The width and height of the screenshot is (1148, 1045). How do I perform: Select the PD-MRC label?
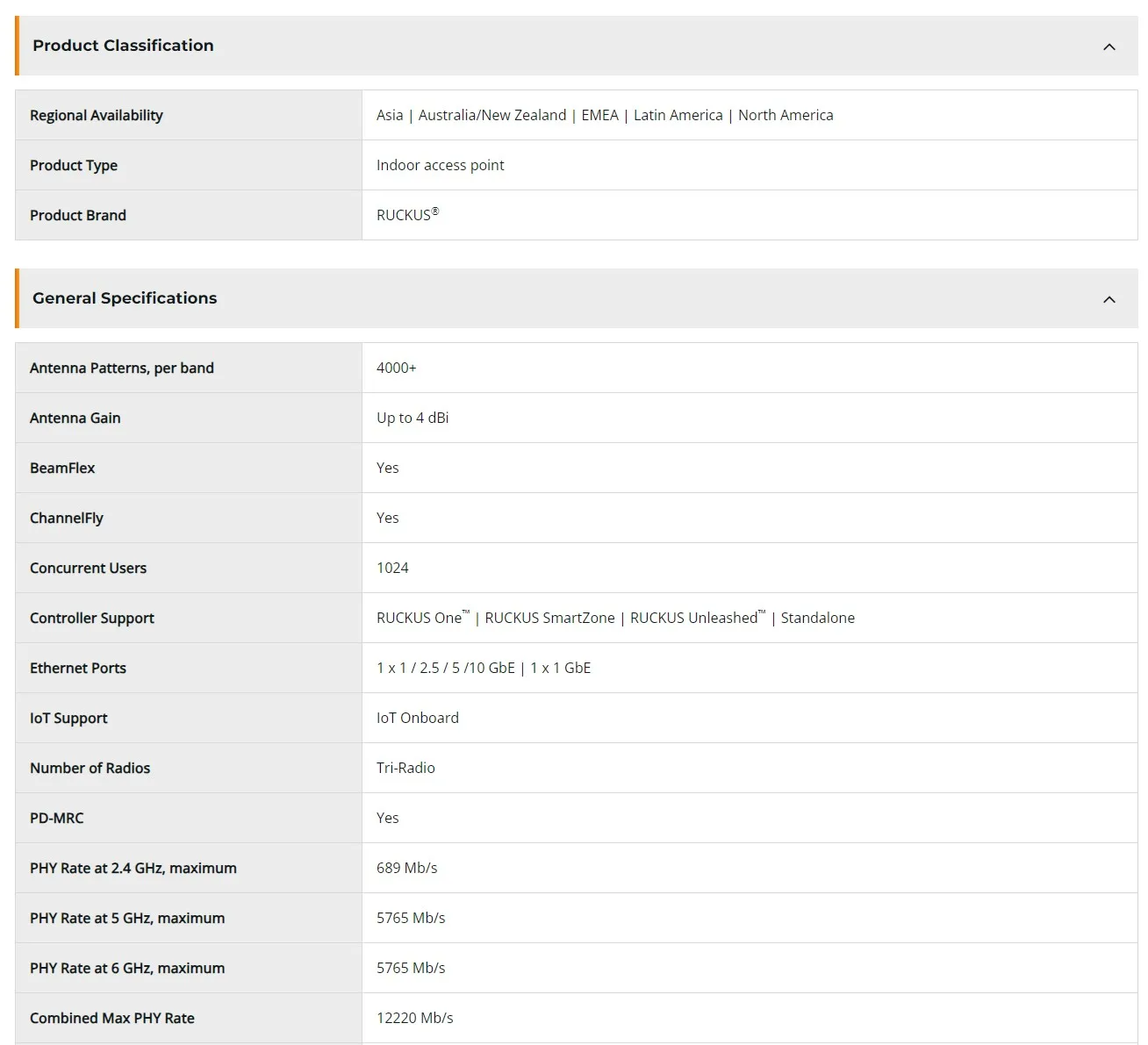point(57,818)
